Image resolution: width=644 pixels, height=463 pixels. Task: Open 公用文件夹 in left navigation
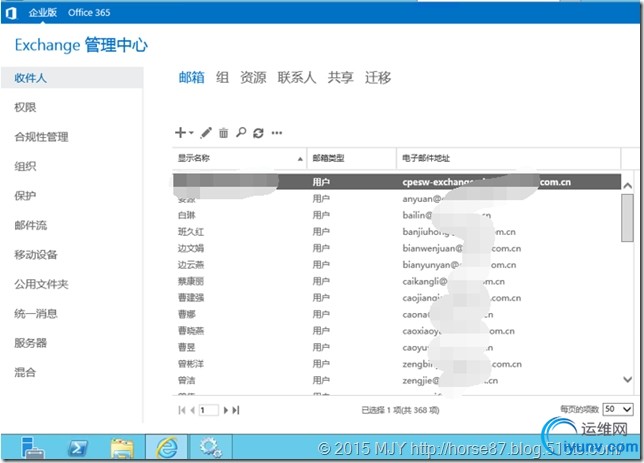click(41, 284)
